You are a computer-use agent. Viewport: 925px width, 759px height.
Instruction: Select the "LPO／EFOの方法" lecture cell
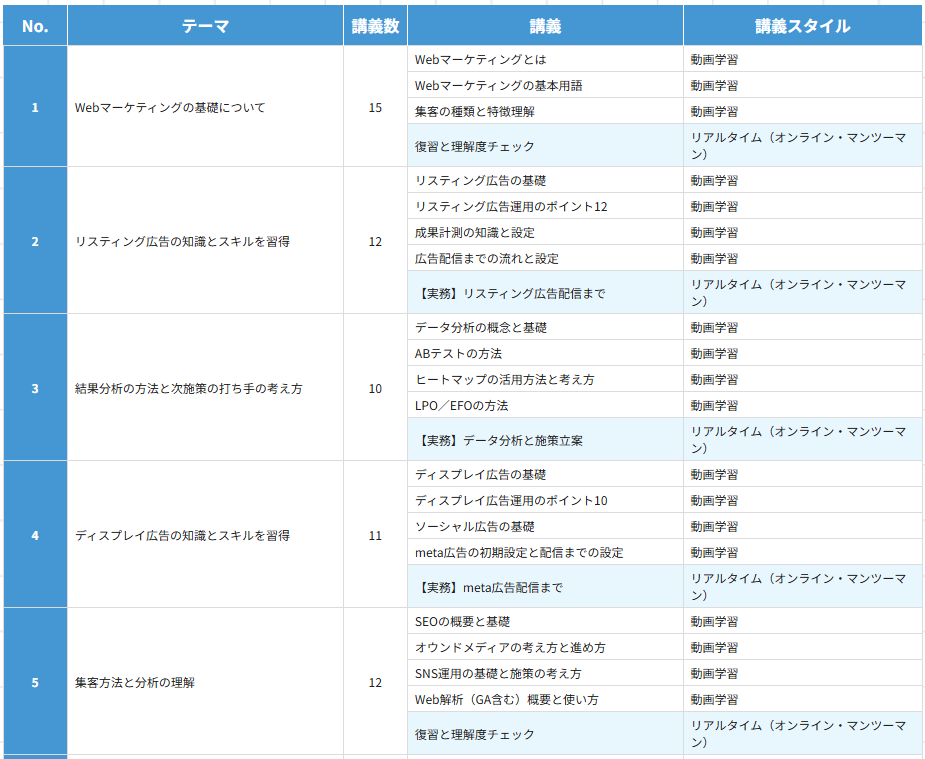(545, 406)
